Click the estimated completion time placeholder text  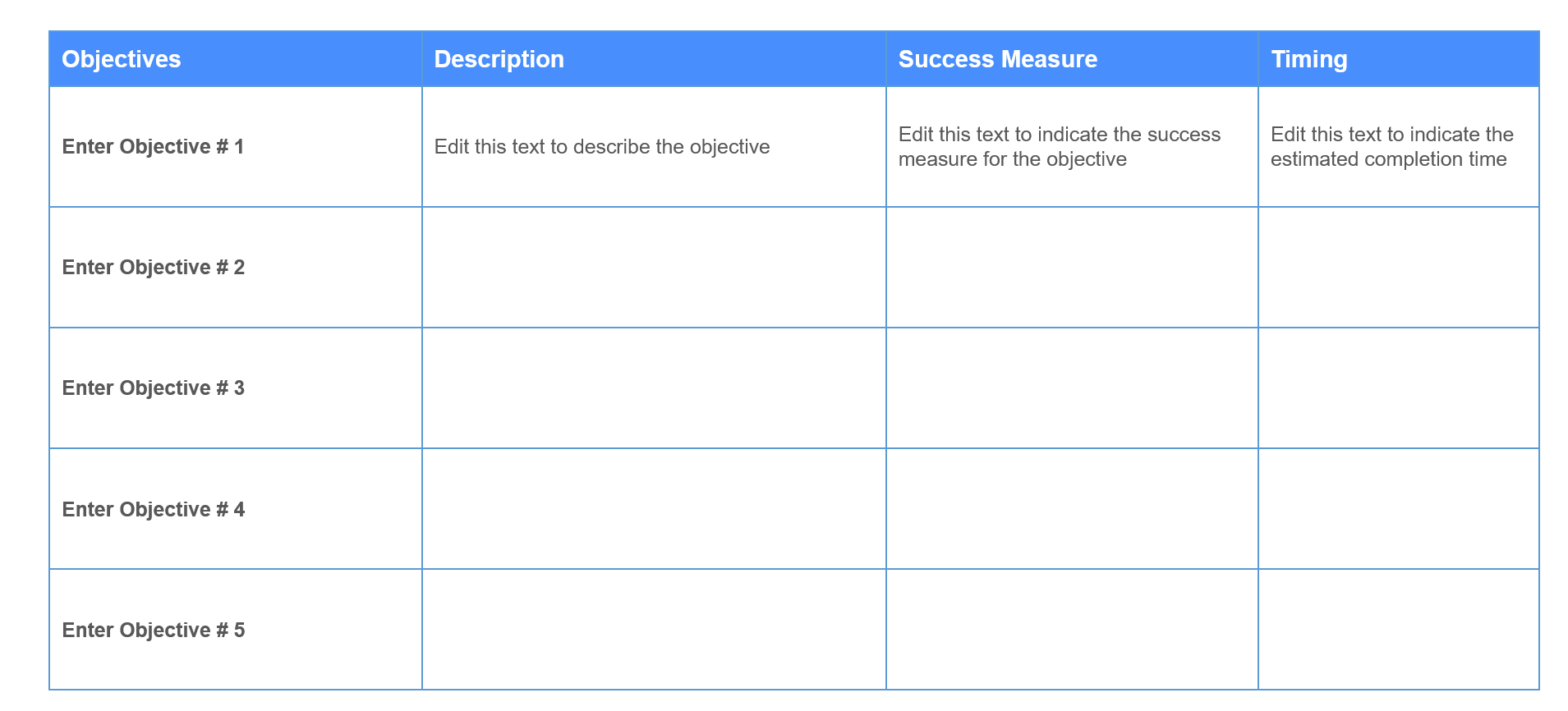pos(1391,147)
